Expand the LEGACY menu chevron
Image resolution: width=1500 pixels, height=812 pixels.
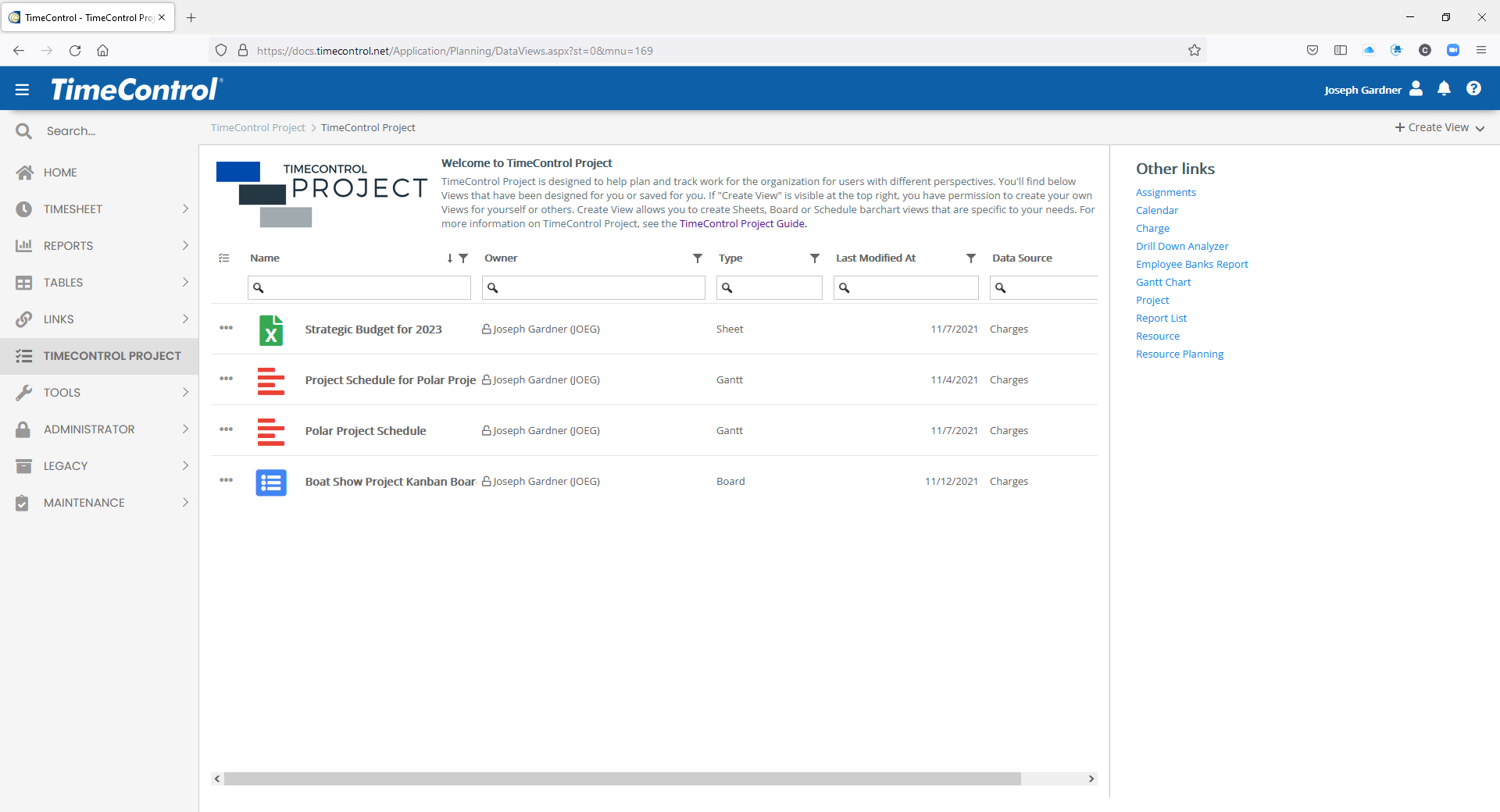(x=185, y=465)
